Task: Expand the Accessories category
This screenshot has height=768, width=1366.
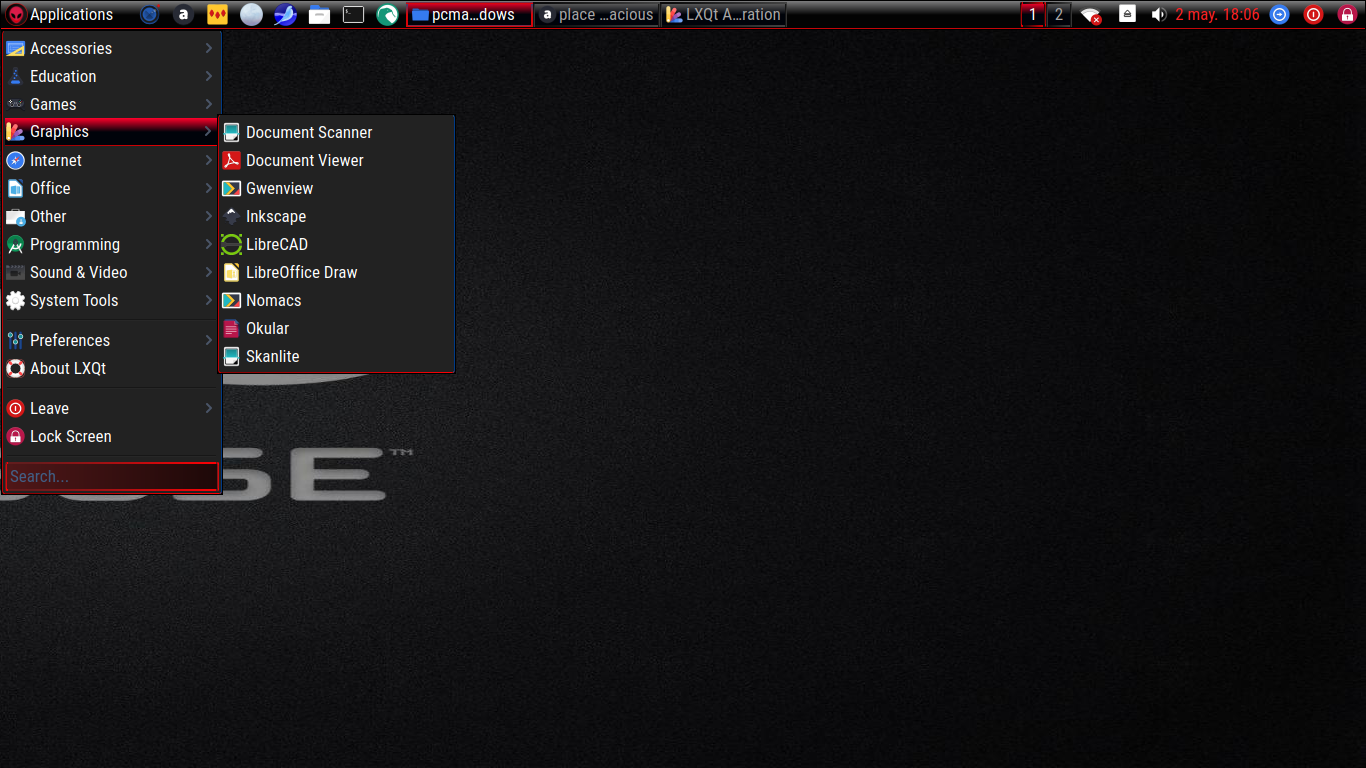Action: pos(111,48)
